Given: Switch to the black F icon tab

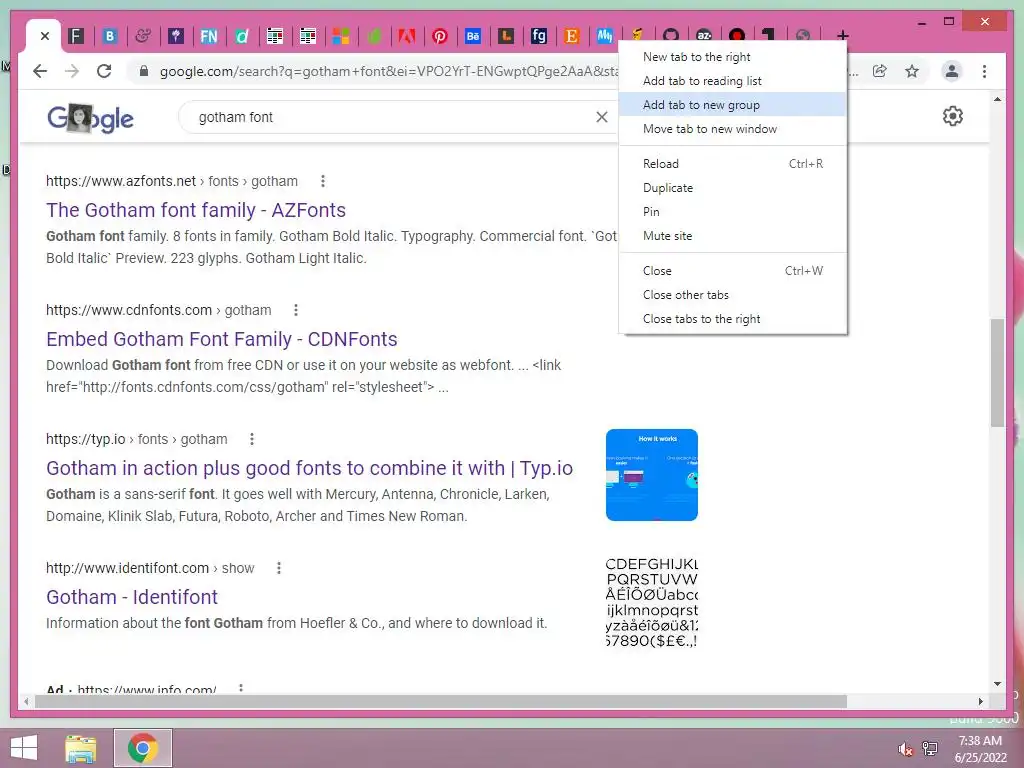Looking at the screenshot, I should pyautogui.click(x=76, y=36).
